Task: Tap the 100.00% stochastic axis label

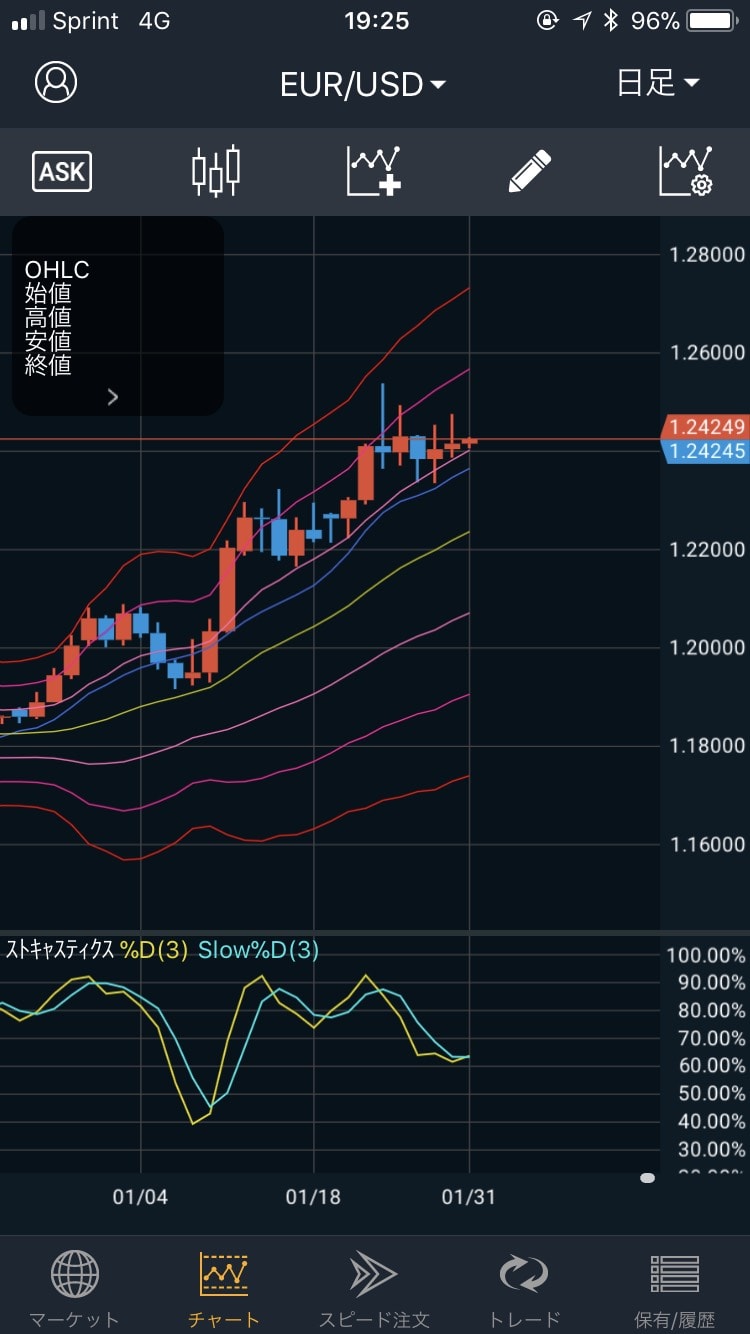Action: click(706, 955)
